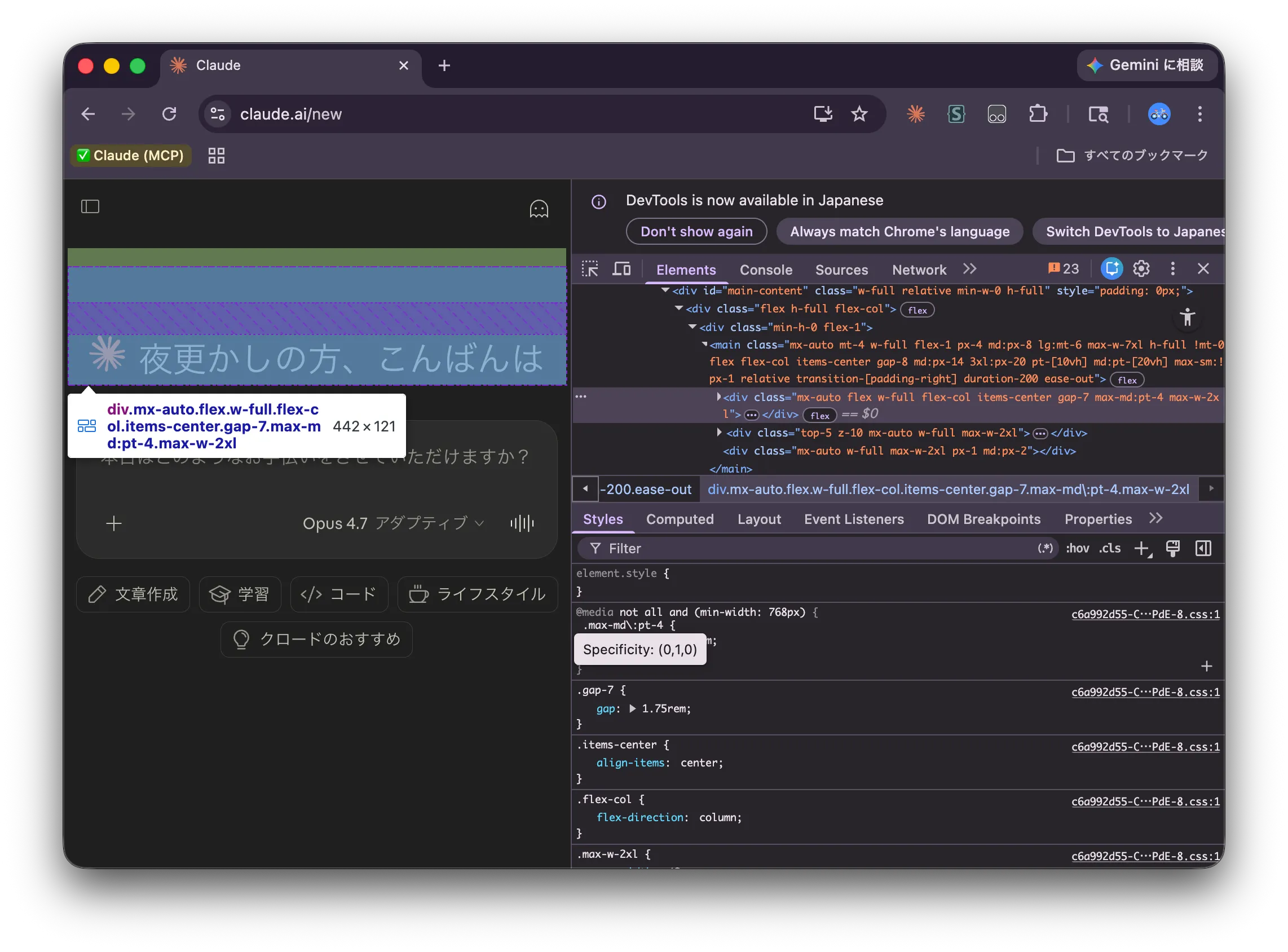The height and width of the screenshot is (952, 1288).
Task: Open the Computed tab
Action: pyautogui.click(x=680, y=519)
